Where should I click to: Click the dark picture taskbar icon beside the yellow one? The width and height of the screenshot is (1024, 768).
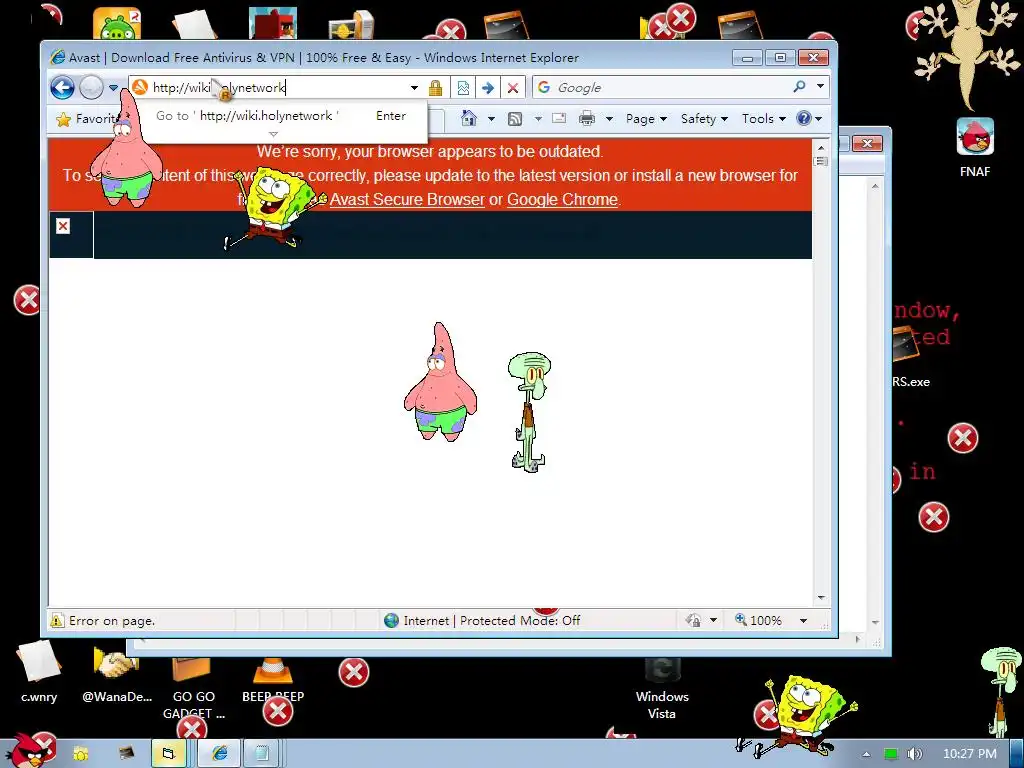125,754
